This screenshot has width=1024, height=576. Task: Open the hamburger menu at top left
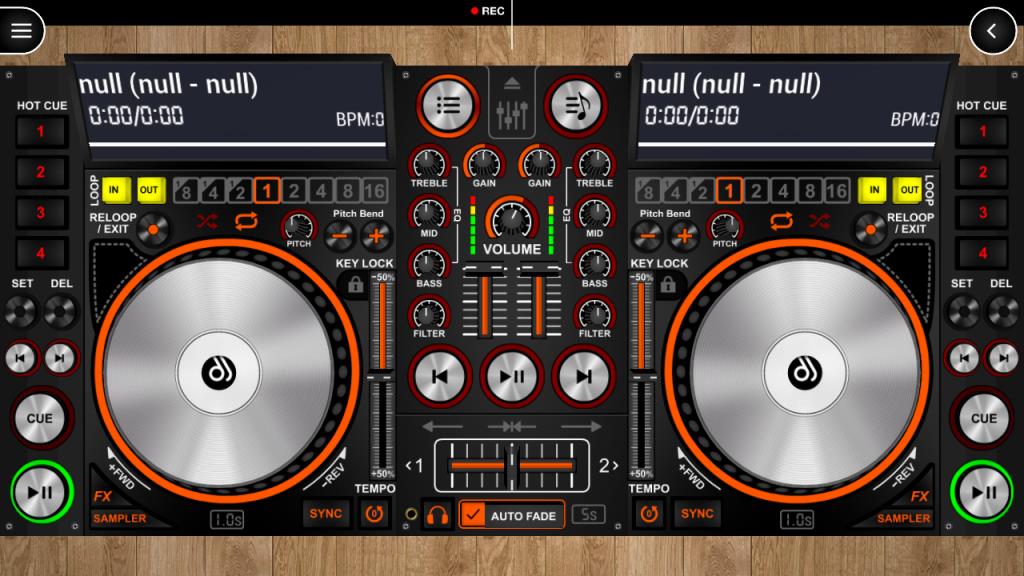20,30
